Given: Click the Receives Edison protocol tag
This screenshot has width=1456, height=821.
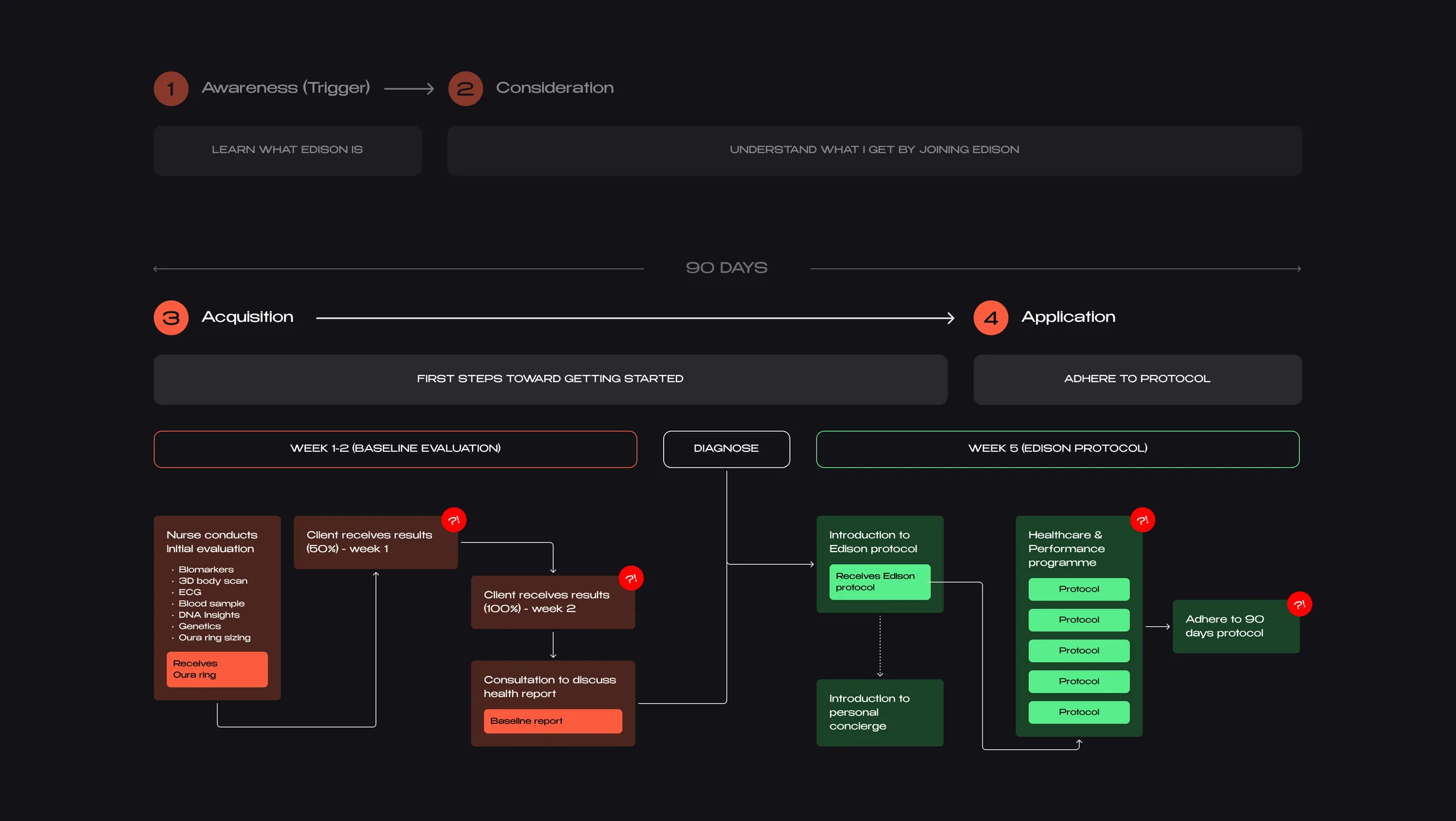Looking at the screenshot, I should [x=880, y=582].
